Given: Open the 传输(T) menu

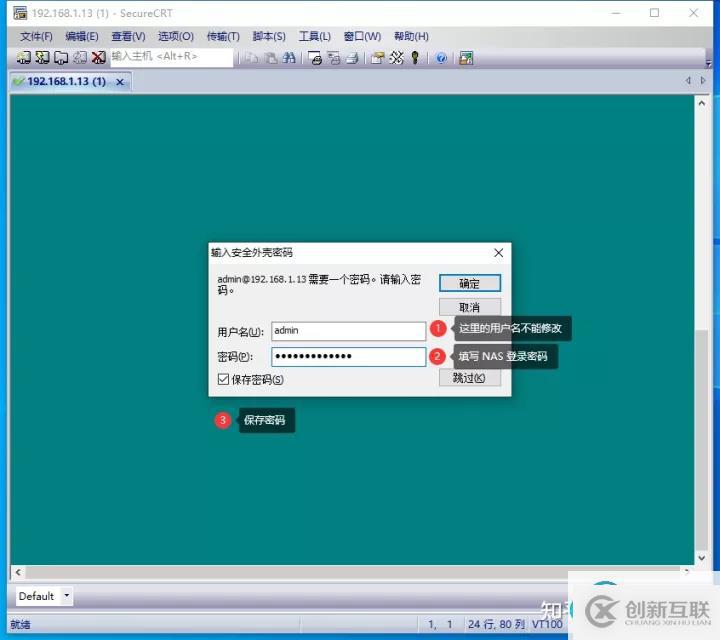Looking at the screenshot, I should (x=223, y=36).
